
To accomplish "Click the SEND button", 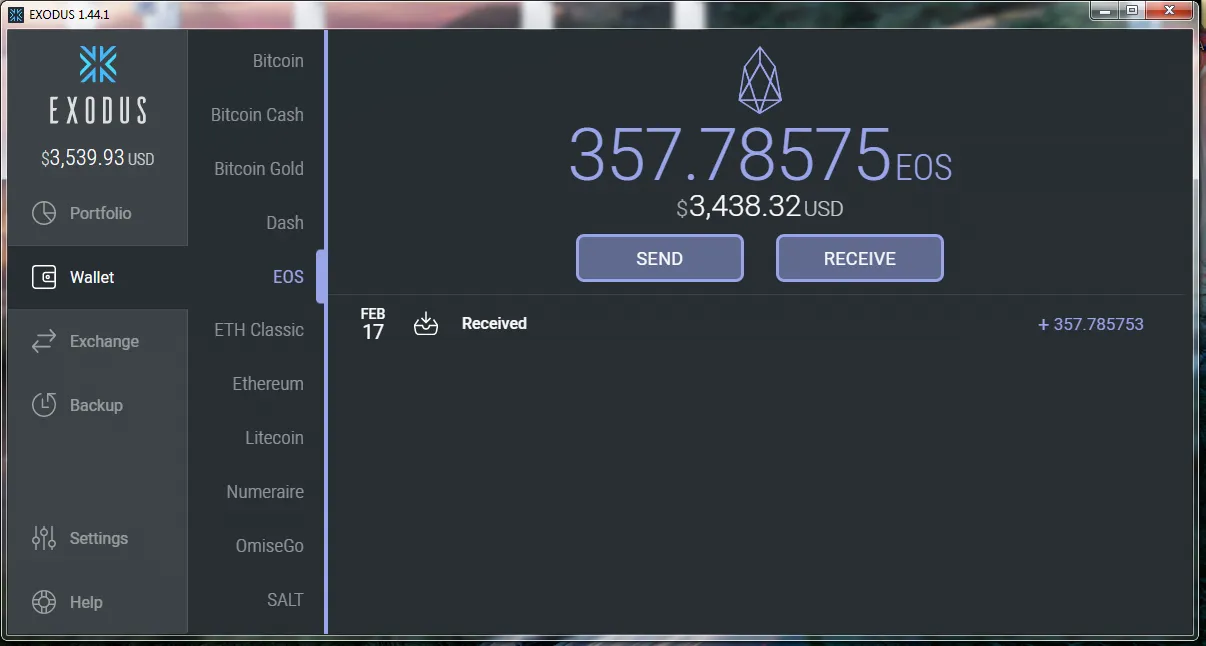I will [x=660, y=258].
